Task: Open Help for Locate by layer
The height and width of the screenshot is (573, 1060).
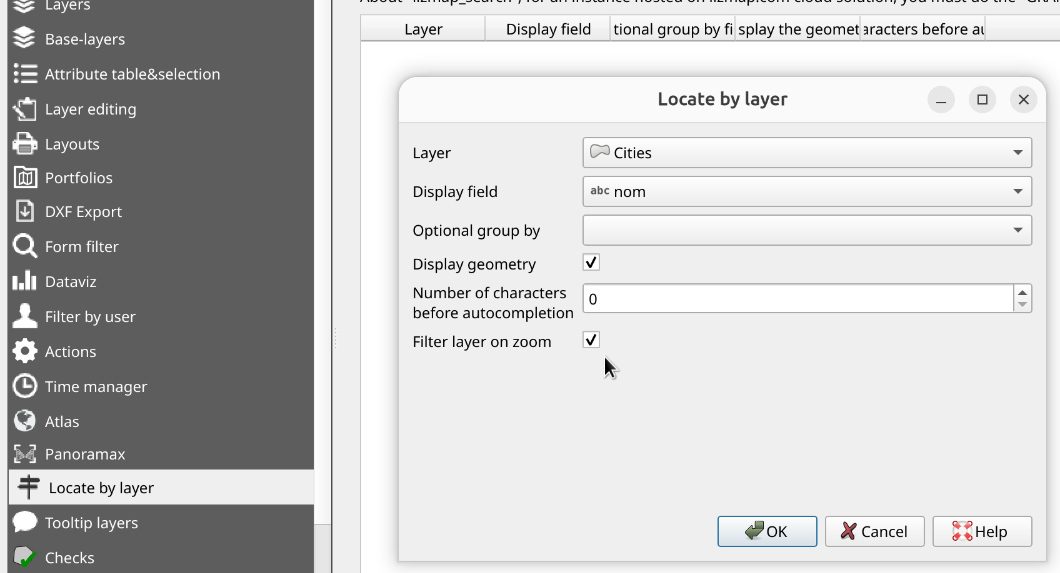Action: (x=982, y=532)
